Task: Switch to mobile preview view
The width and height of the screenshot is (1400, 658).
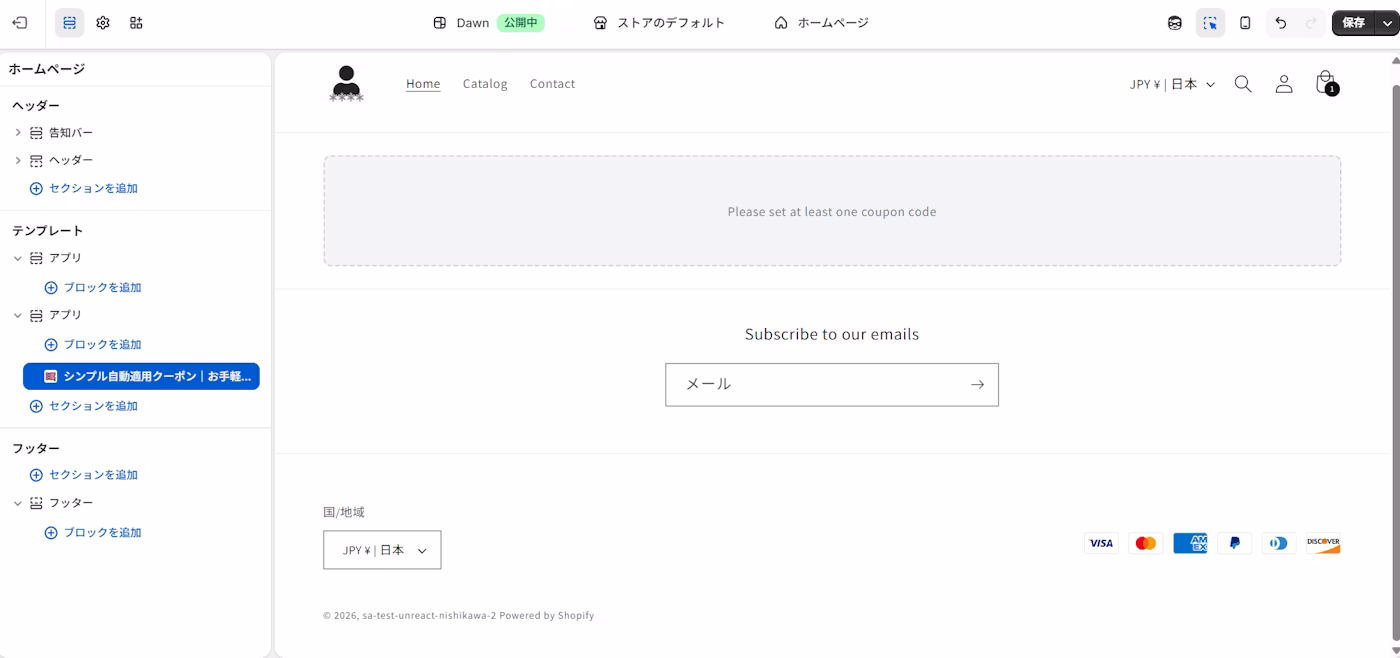Action: click(1245, 22)
